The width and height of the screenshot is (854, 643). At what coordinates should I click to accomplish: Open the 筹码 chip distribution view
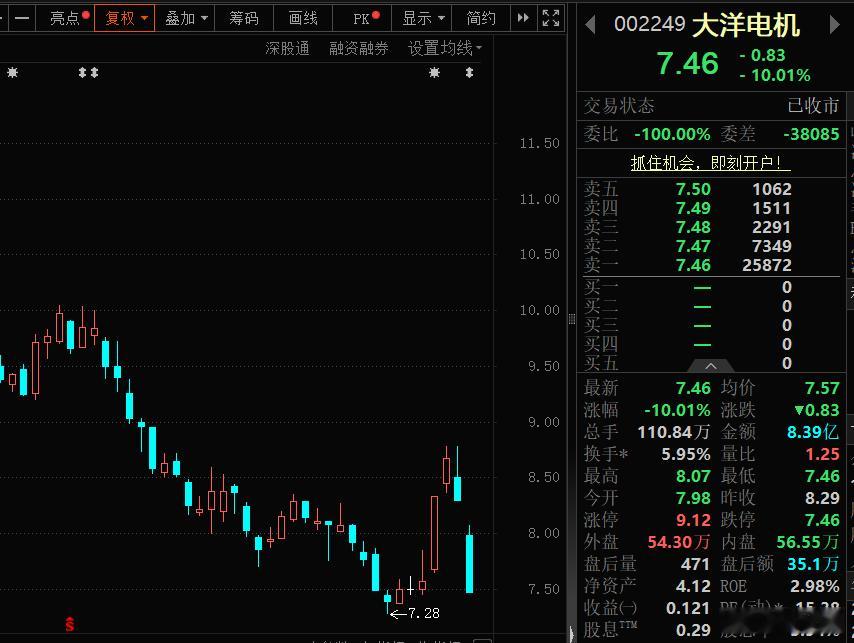tap(243, 18)
